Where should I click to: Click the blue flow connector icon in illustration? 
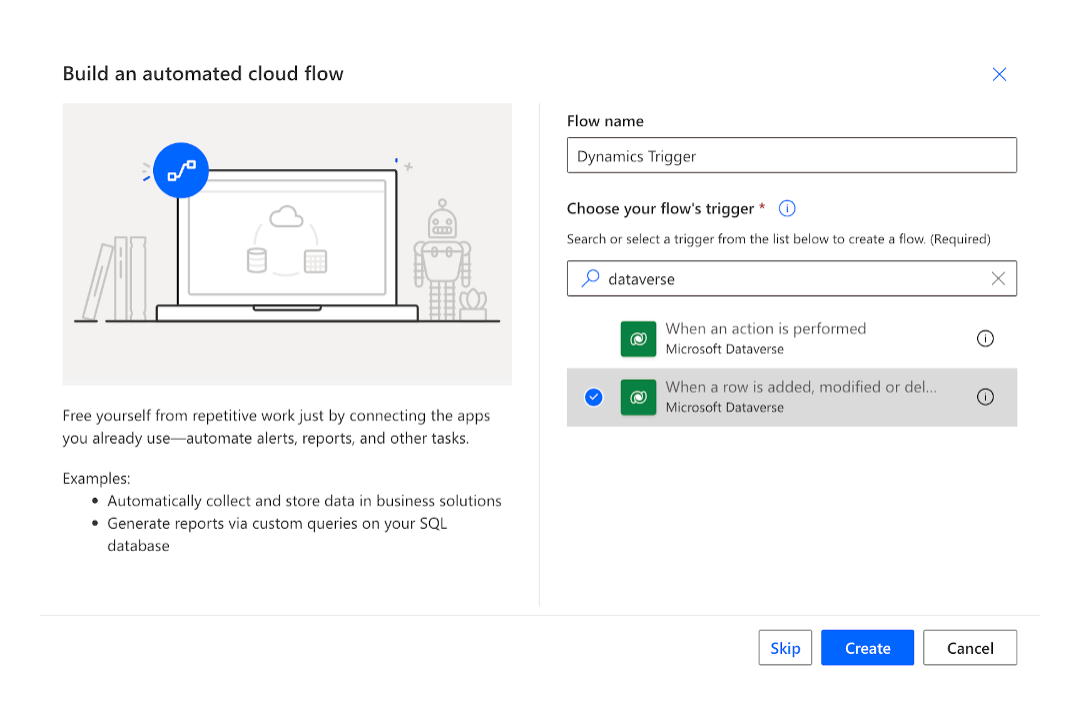(x=181, y=171)
